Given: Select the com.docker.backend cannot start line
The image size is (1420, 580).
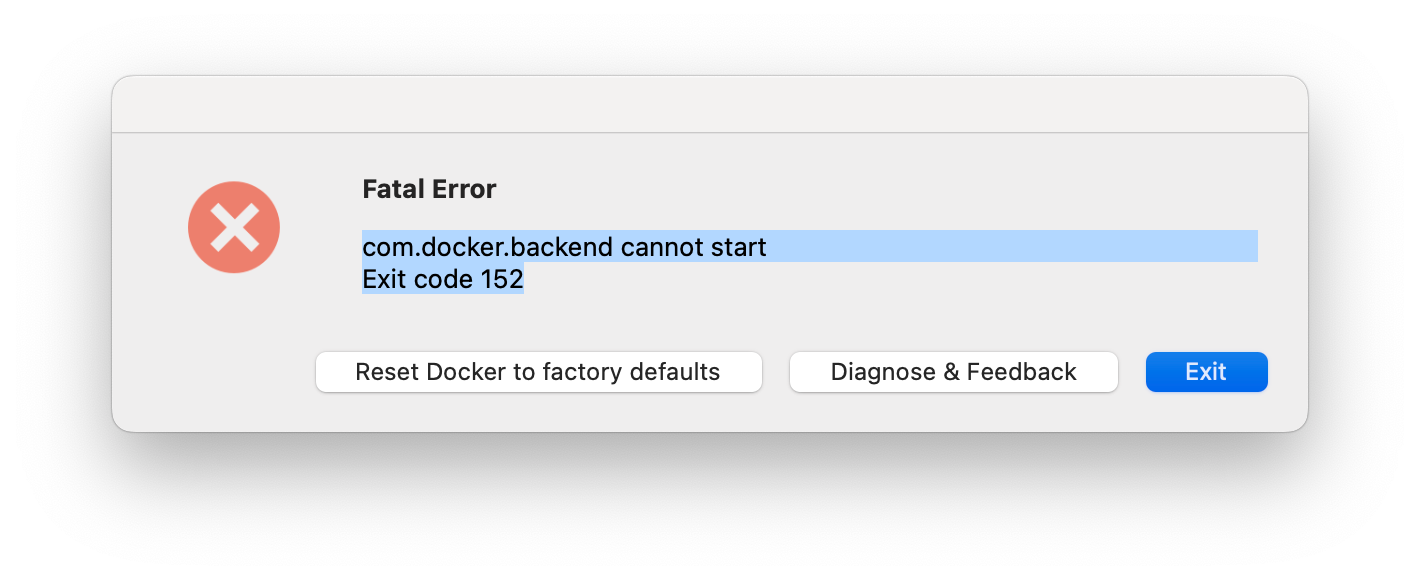Looking at the screenshot, I should 810,246.
